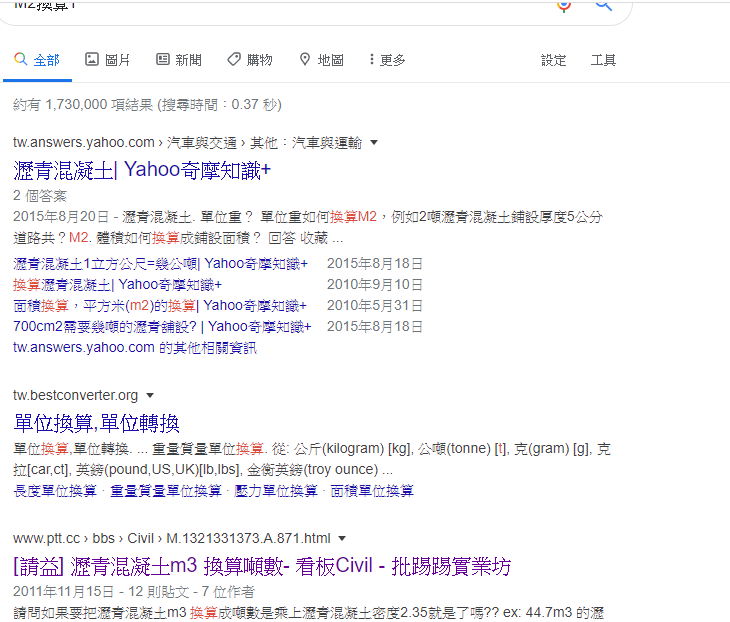Open 面積單位換算 sitelink
Image resolution: width=730 pixels, height=622 pixels.
click(372, 491)
